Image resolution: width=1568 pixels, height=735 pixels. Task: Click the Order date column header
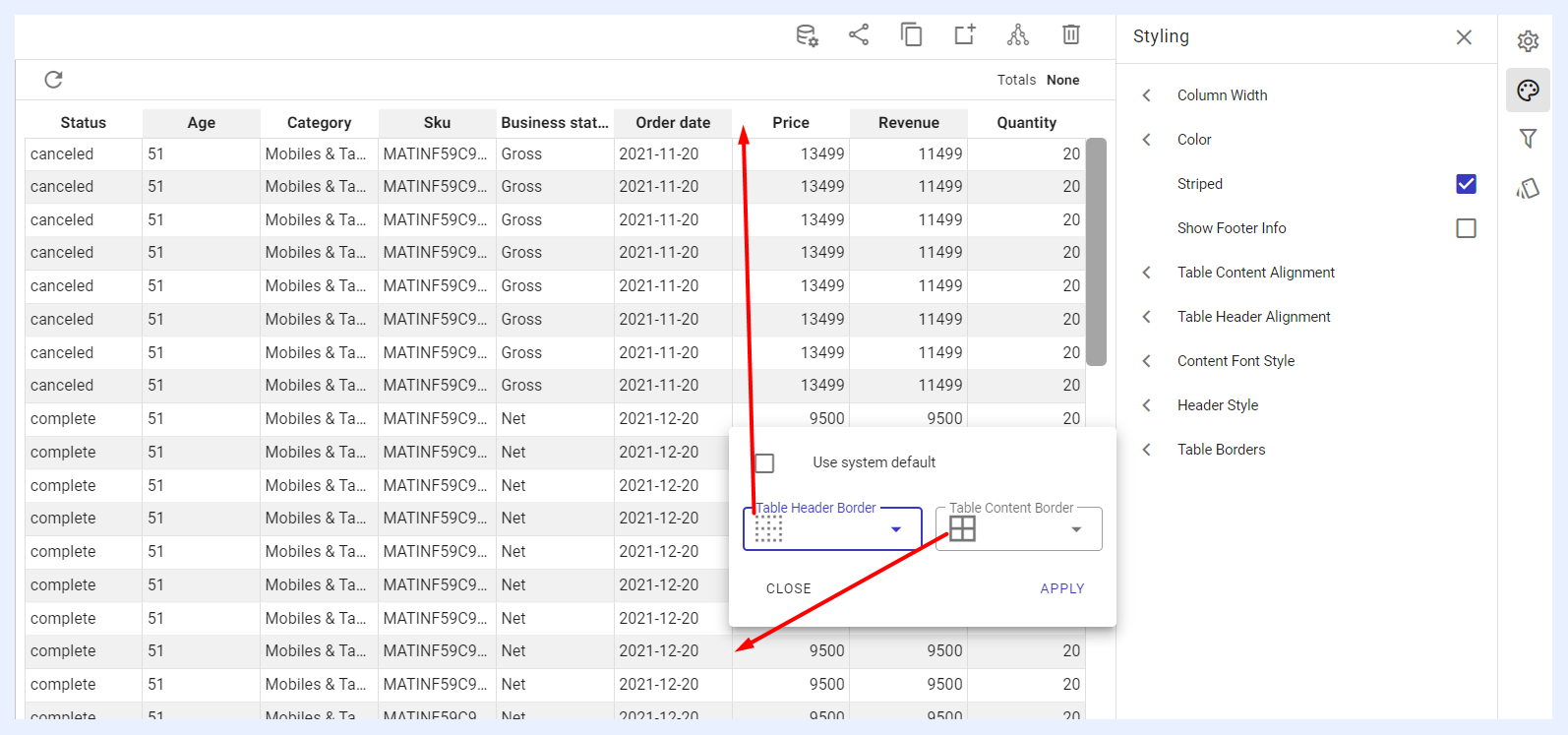pos(674,123)
